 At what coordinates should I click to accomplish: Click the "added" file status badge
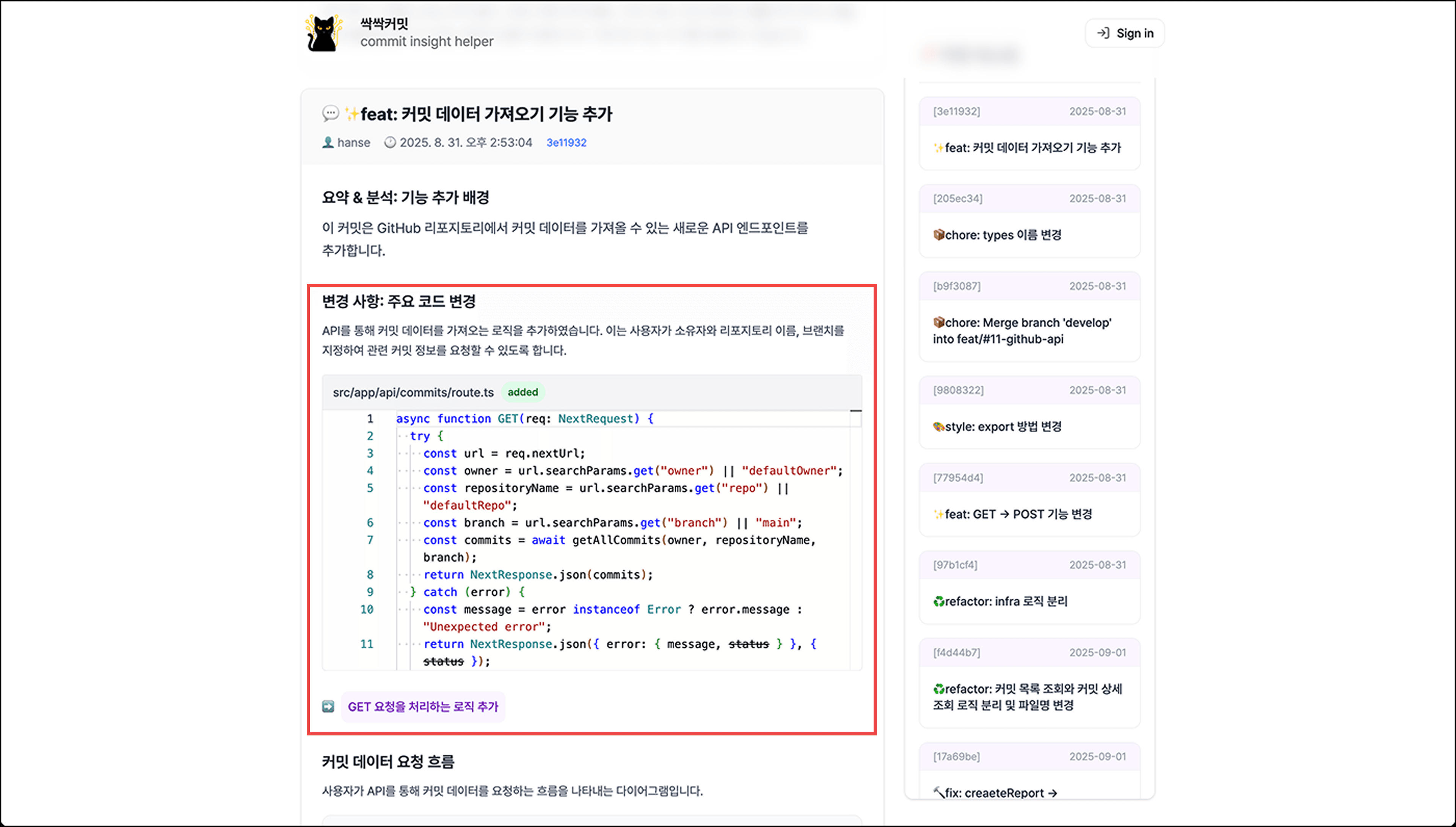pos(523,392)
